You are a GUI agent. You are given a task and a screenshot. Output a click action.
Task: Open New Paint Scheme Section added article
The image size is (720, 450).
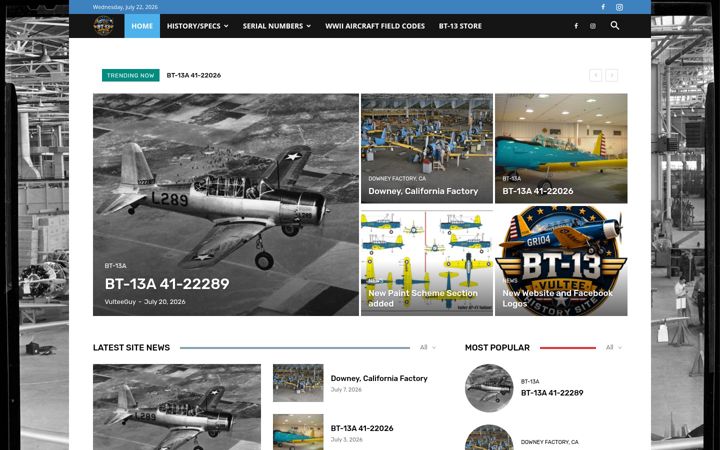pyautogui.click(x=423, y=298)
